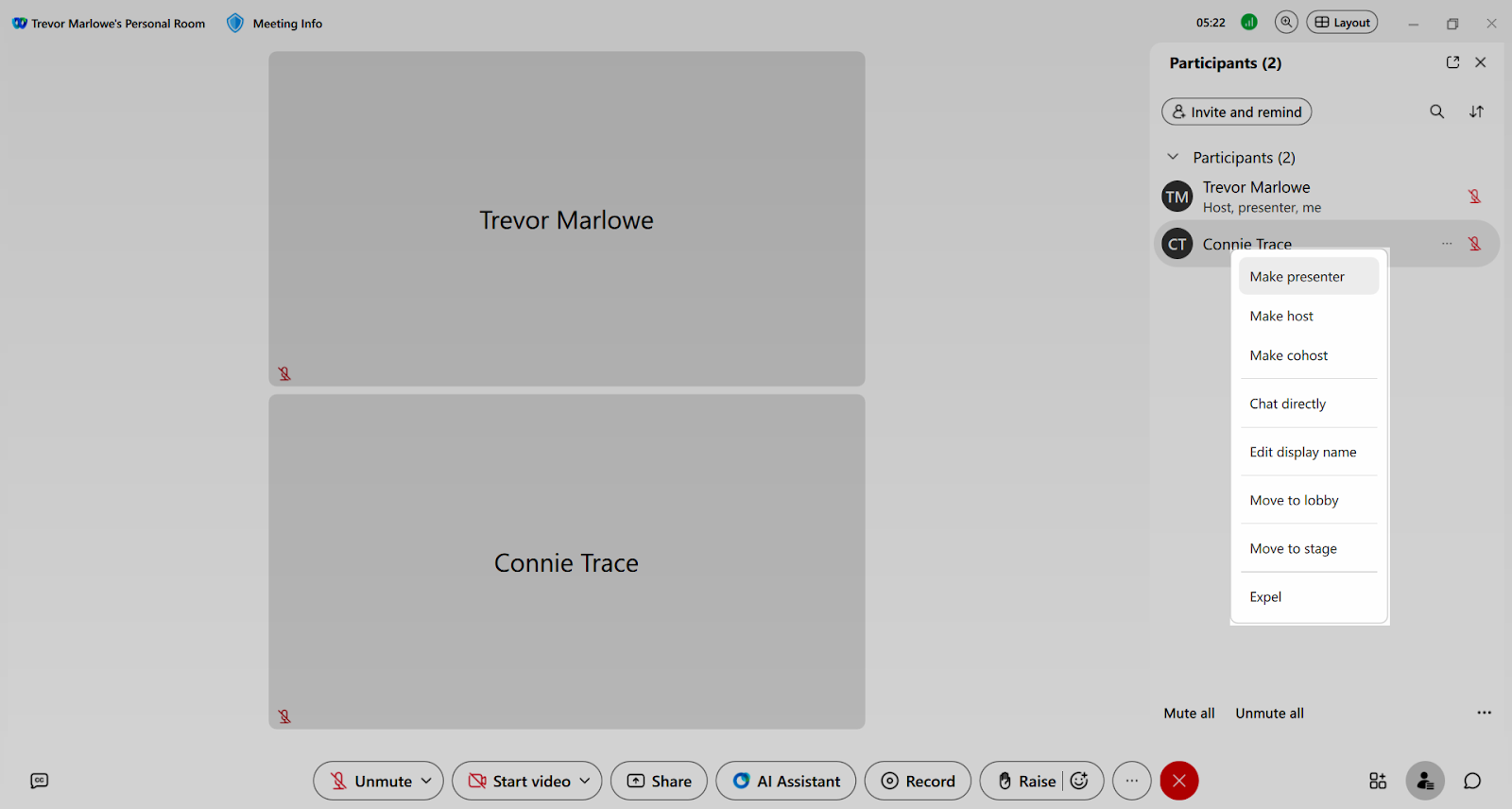This screenshot has height=809, width=1512.
Task: Open the closed captions icon
Action: point(39,781)
